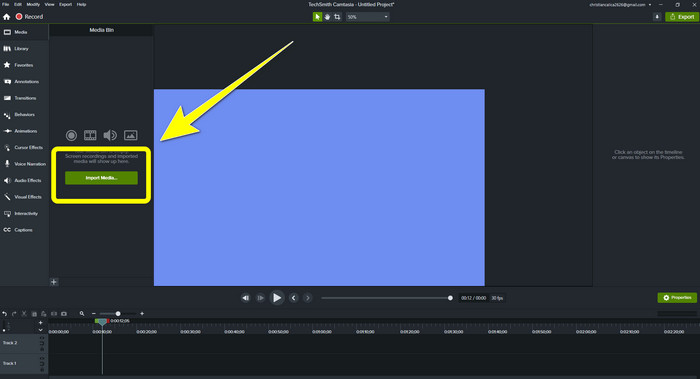Activate the canvas Crop tool
This screenshot has width=700, height=379.
337,17
